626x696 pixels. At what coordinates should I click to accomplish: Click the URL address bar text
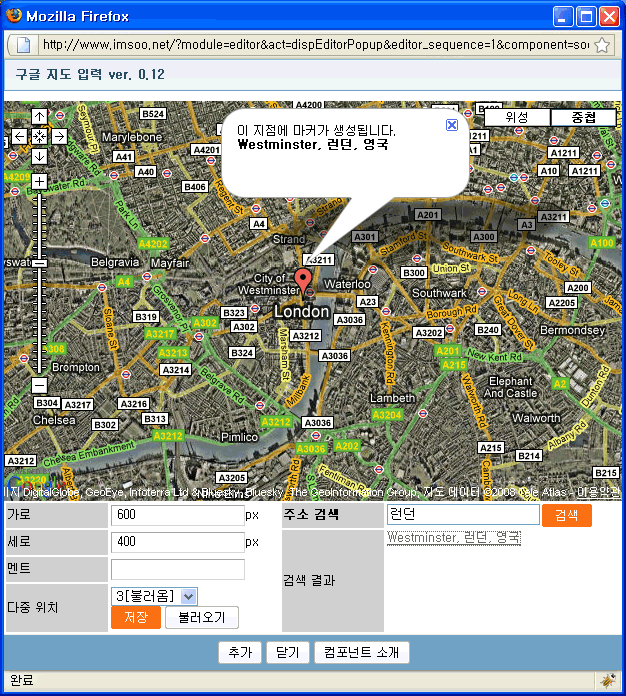coord(316,45)
